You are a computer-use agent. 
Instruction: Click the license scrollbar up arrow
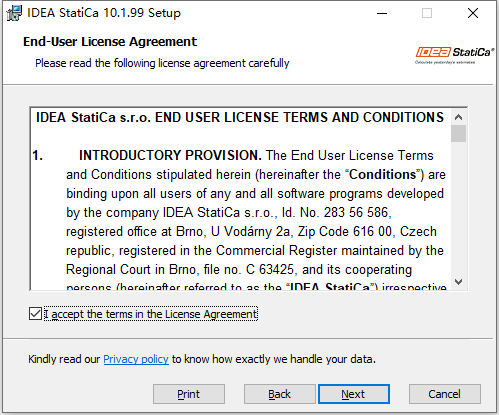tap(459, 117)
